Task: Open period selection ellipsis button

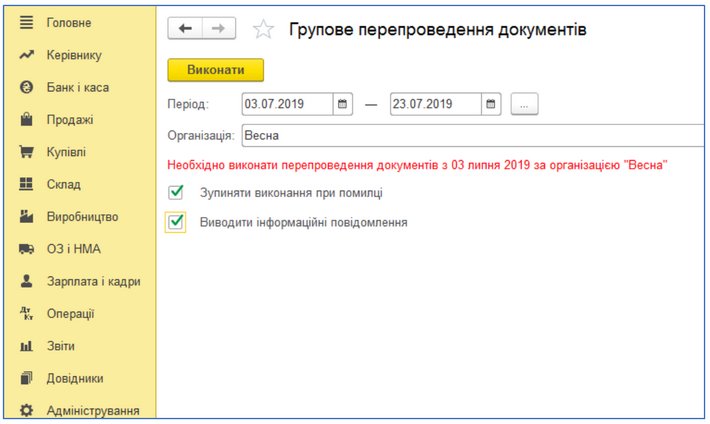Action: pos(525,104)
